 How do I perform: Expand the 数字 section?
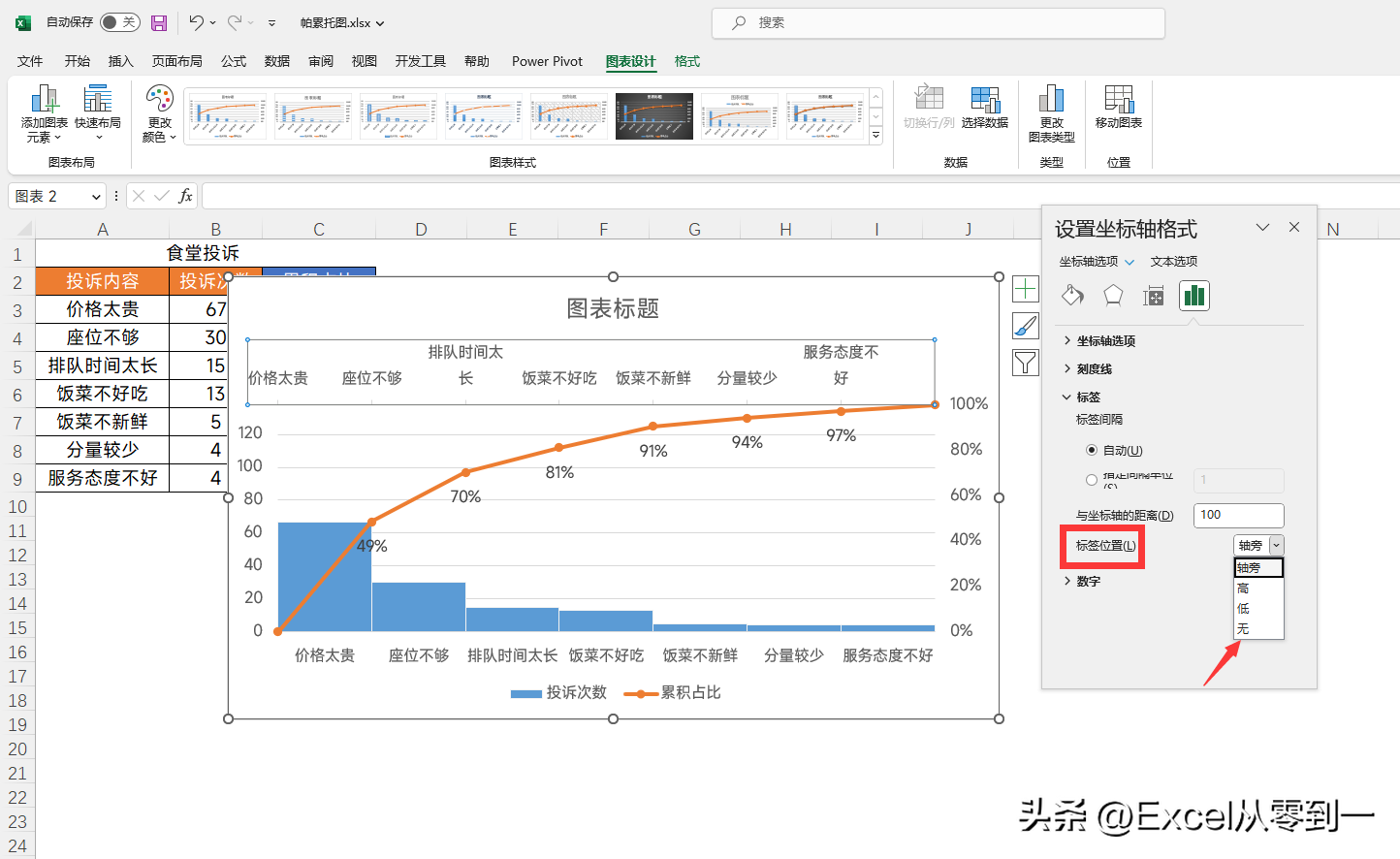[1082, 582]
